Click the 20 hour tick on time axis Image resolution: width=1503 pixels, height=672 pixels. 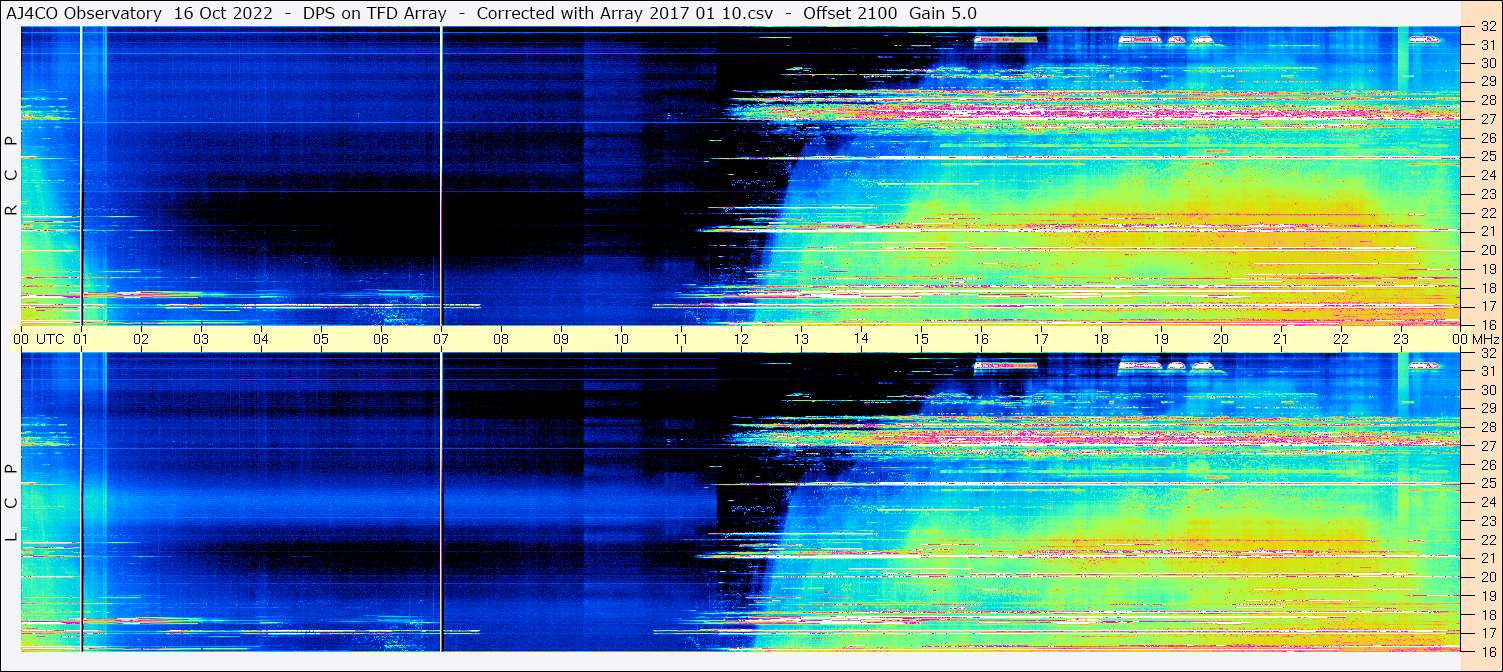[1221, 339]
